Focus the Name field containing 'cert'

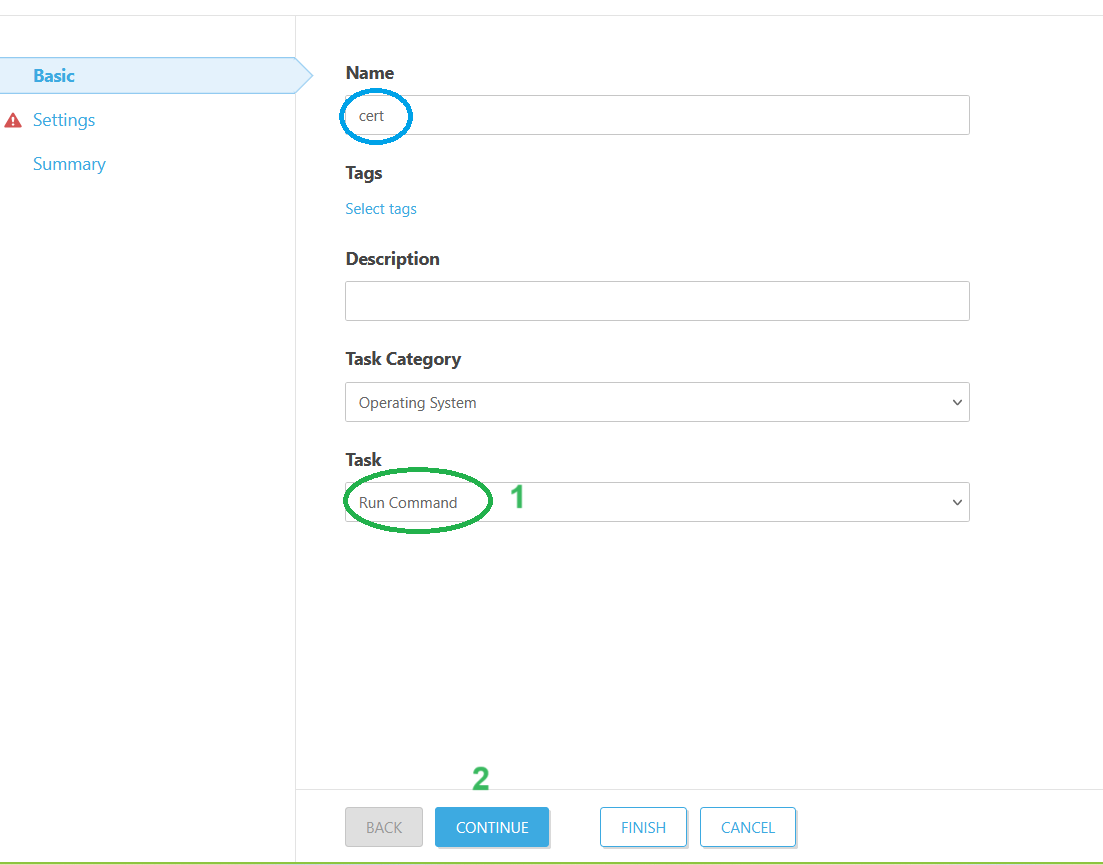[657, 116]
